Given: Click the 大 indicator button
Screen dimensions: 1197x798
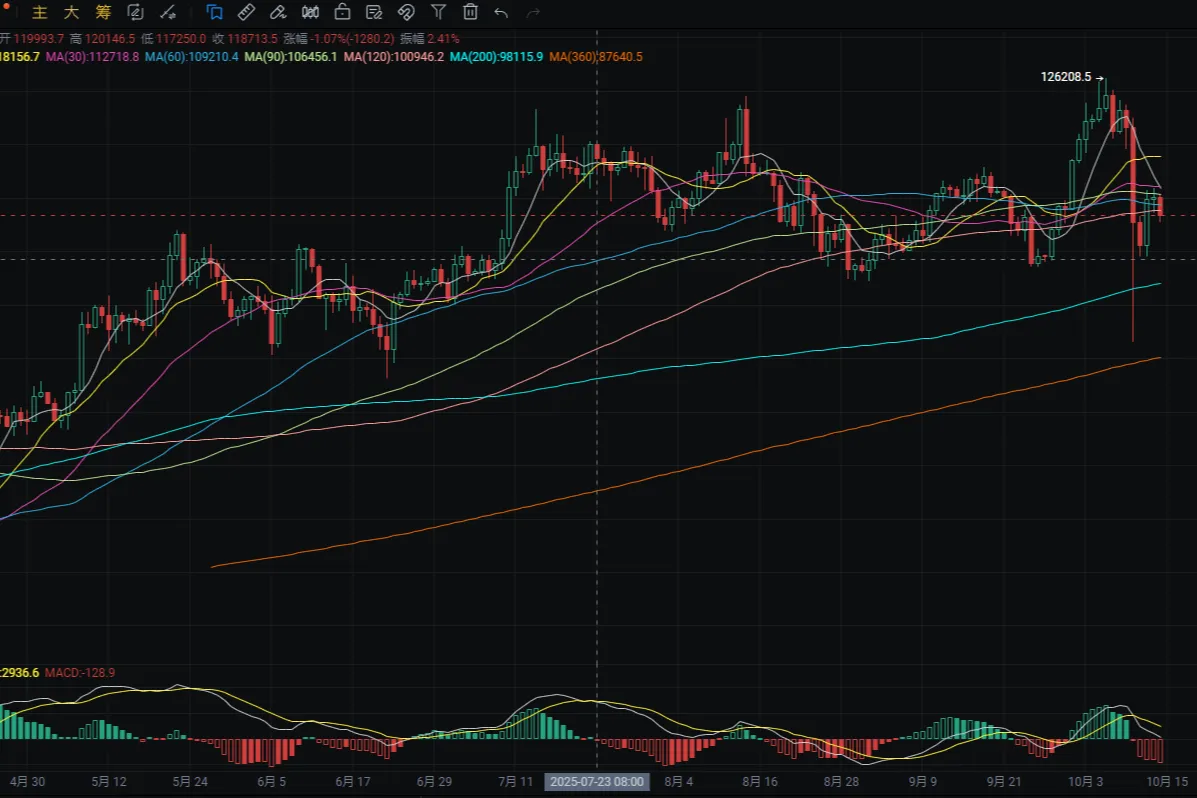Looking at the screenshot, I should tap(71, 13).
